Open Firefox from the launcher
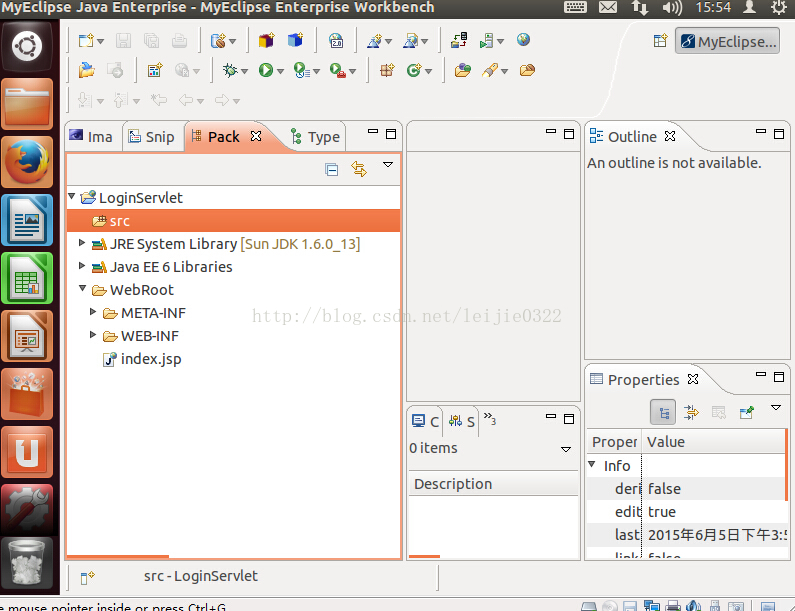This screenshot has height=611, width=795. [x=27, y=162]
